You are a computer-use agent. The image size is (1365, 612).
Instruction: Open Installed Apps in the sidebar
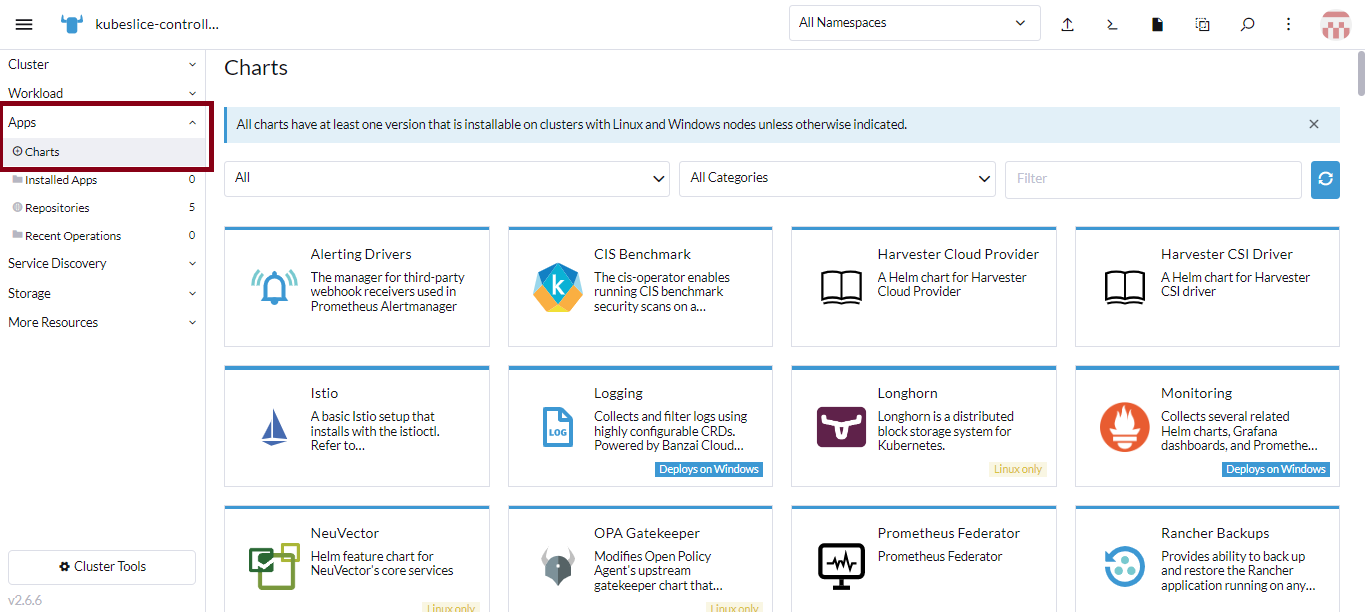(x=103, y=180)
